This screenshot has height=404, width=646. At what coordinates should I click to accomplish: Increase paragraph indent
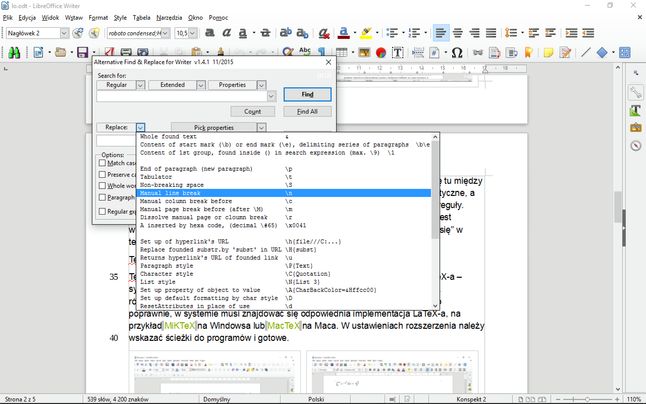(x=571, y=33)
